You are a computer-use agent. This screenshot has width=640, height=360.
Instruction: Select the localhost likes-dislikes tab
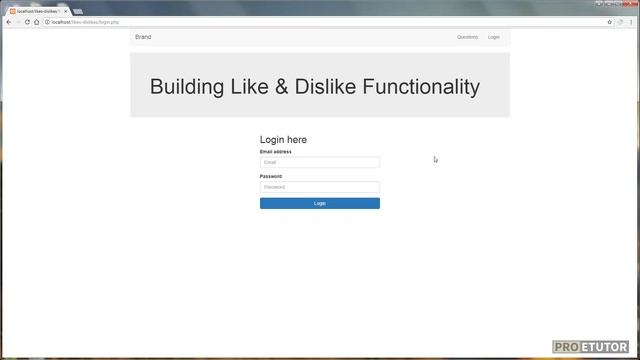pyautogui.click(x=38, y=11)
